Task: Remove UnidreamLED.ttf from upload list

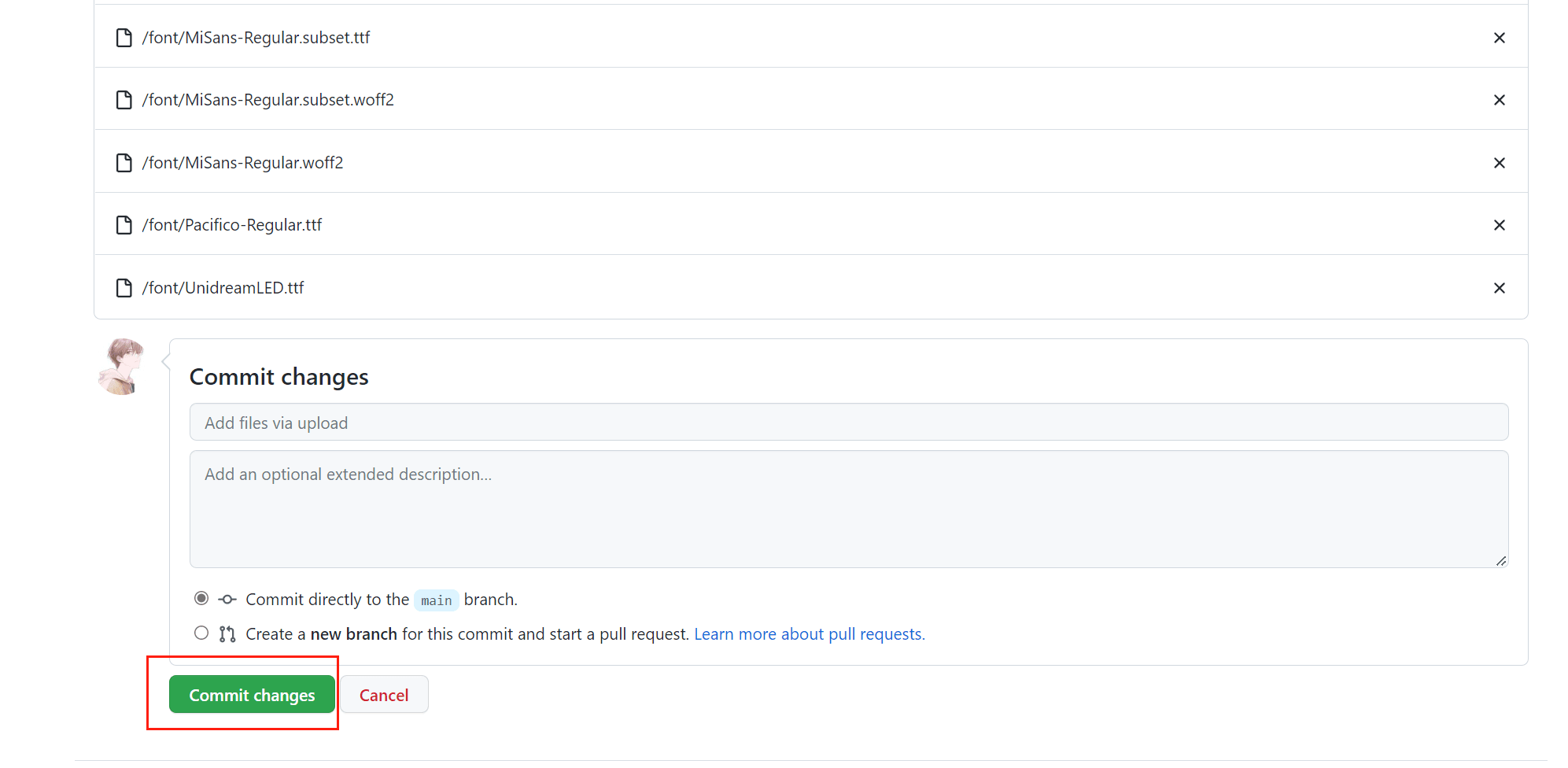Action: 1499,288
